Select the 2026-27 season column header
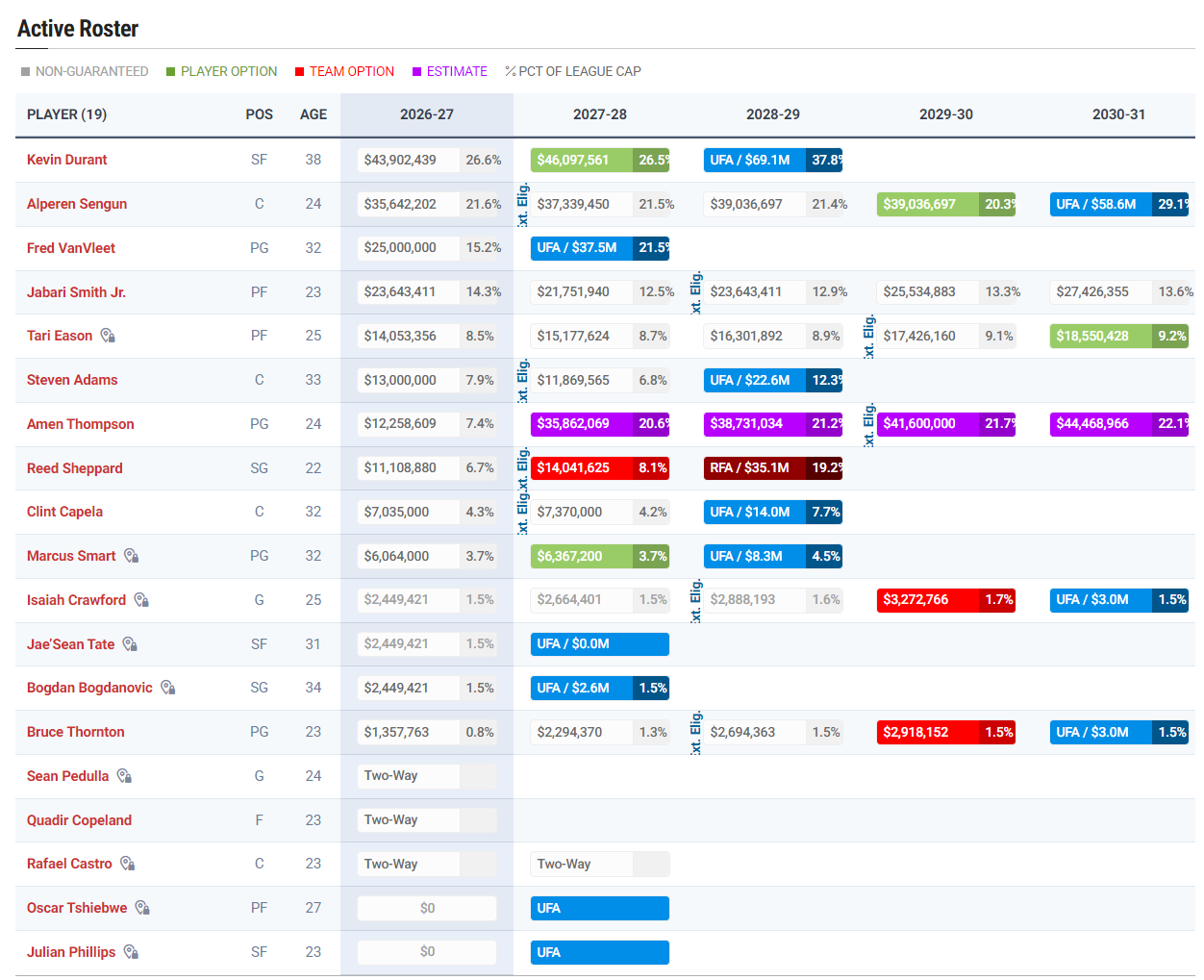The width and height of the screenshot is (1204, 980). (x=427, y=114)
